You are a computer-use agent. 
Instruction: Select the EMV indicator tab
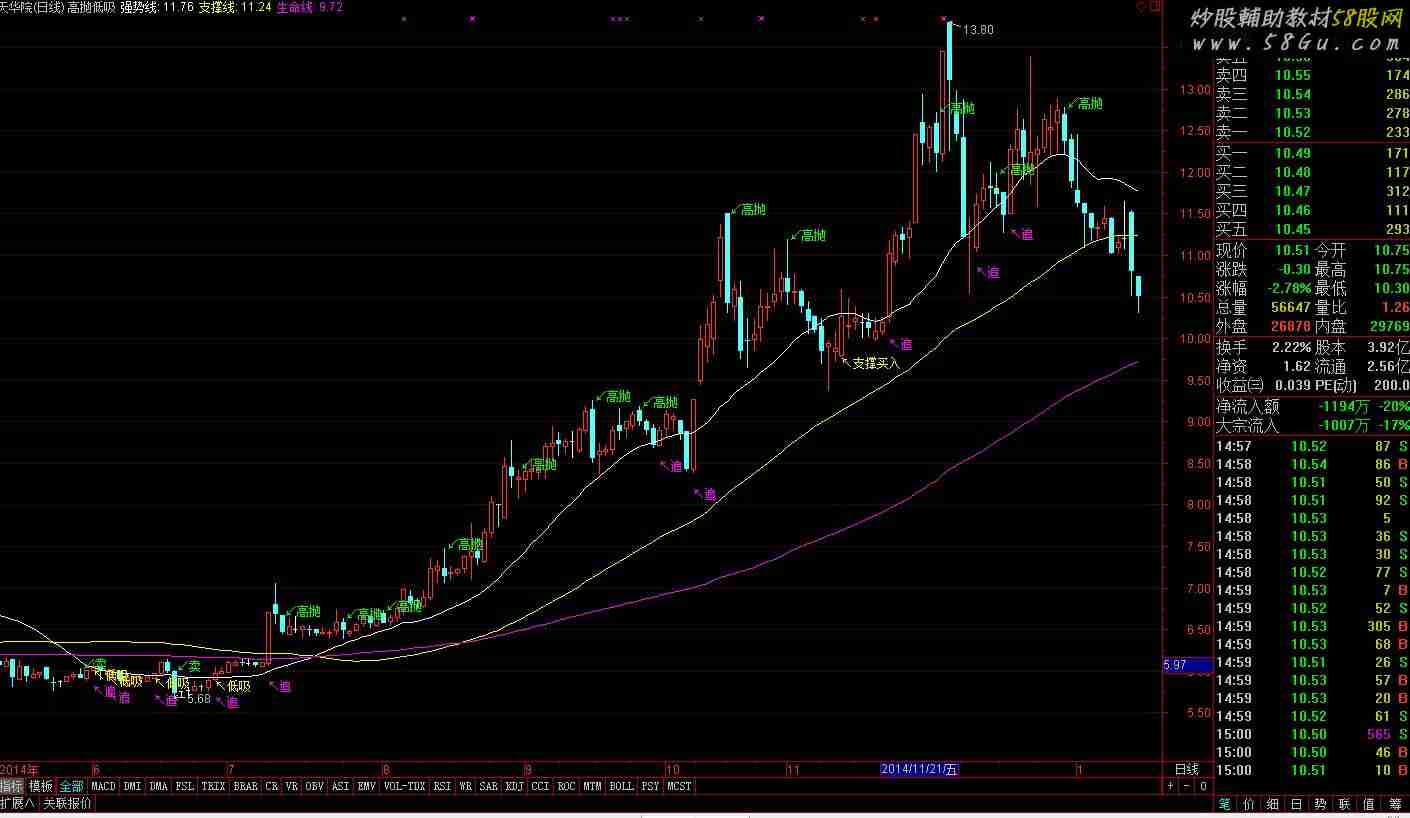tap(367, 786)
